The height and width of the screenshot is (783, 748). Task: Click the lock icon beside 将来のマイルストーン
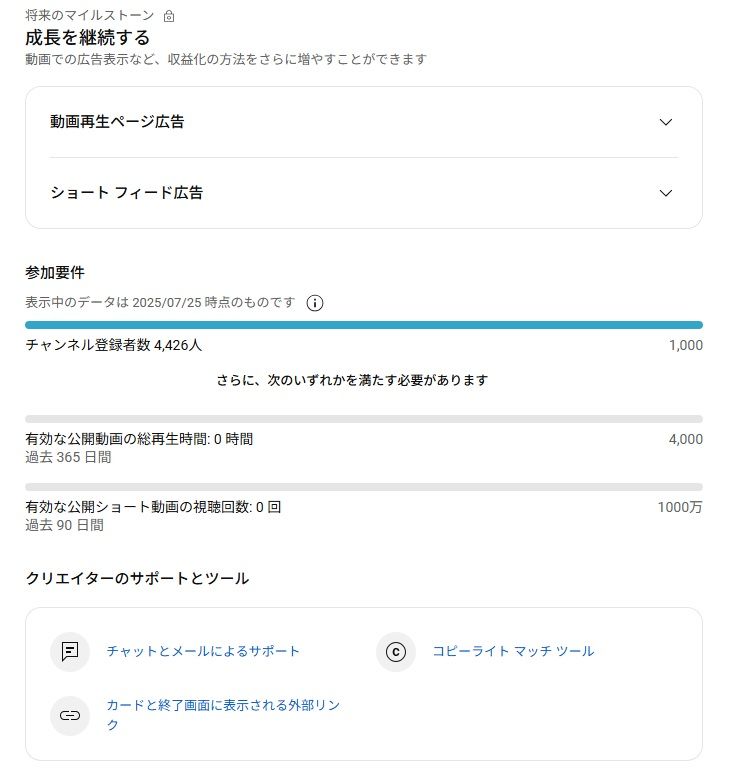[x=169, y=16]
